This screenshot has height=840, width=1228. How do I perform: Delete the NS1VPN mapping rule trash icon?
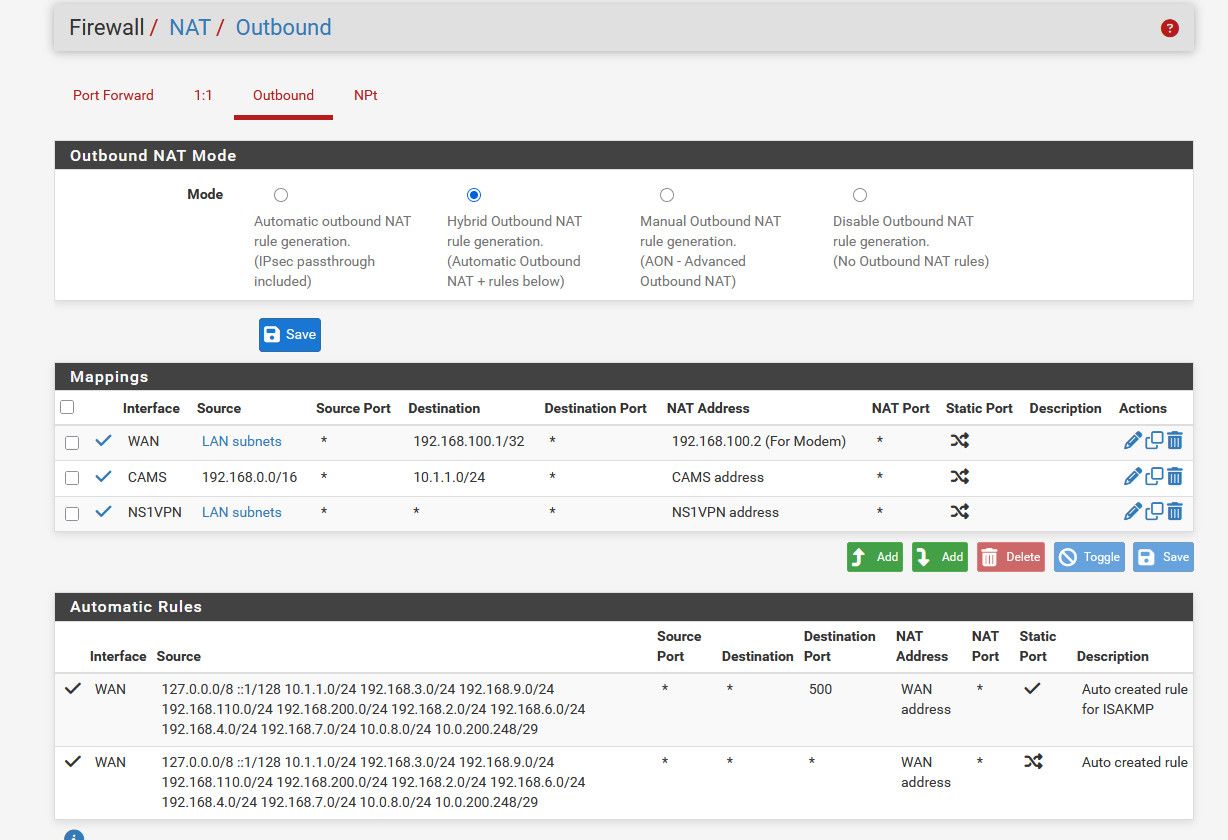point(1175,511)
